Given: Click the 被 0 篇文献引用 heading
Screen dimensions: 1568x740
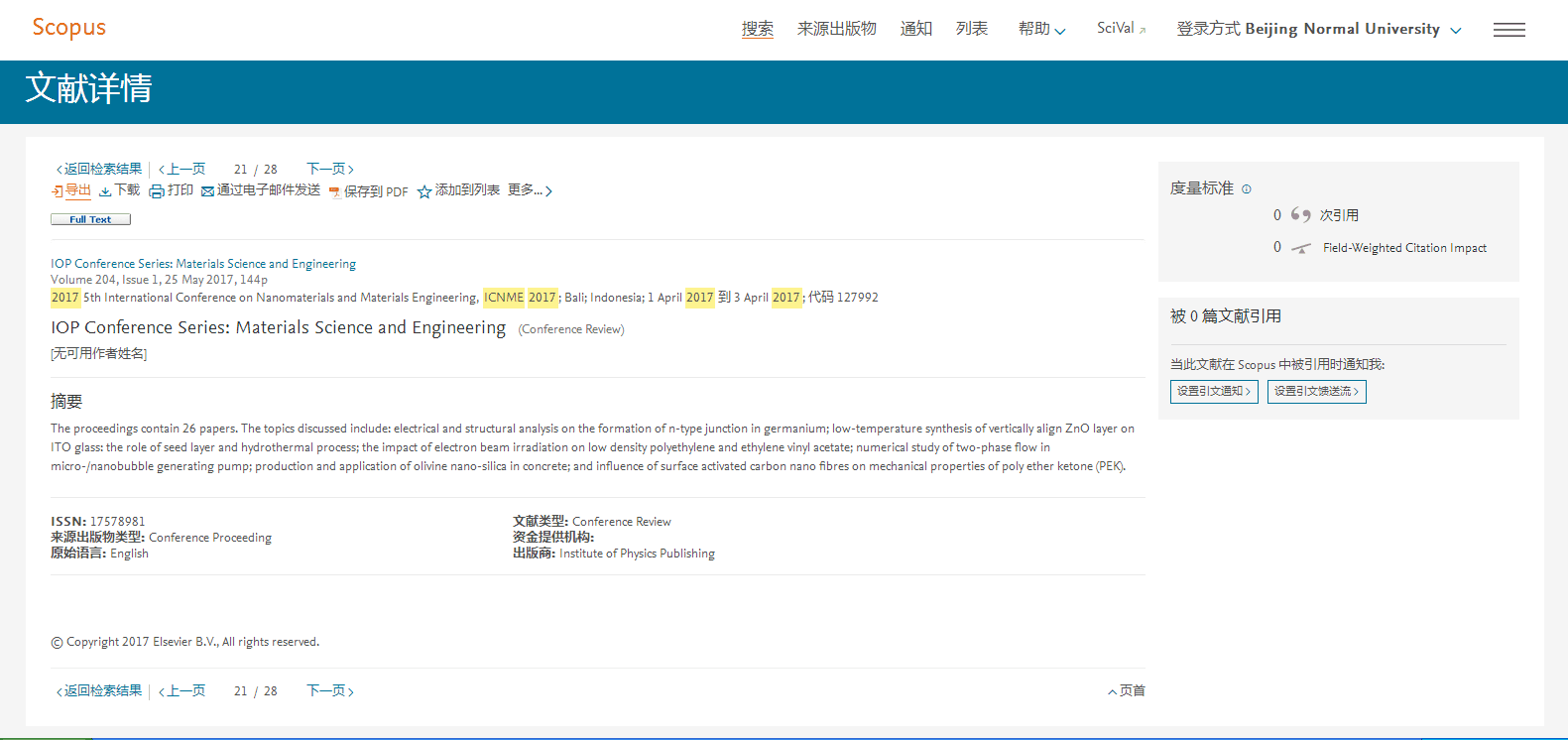Looking at the screenshot, I should pos(1226,316).
